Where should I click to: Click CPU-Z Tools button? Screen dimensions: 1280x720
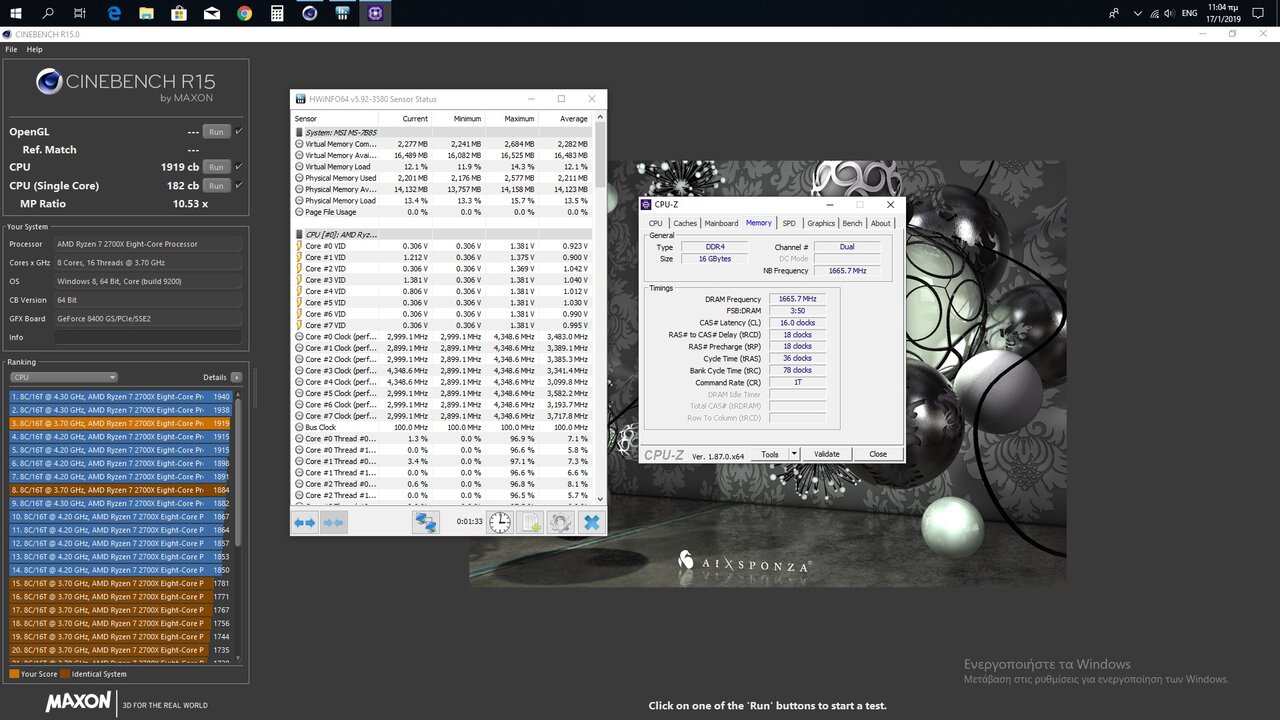(x=770, y=454)
